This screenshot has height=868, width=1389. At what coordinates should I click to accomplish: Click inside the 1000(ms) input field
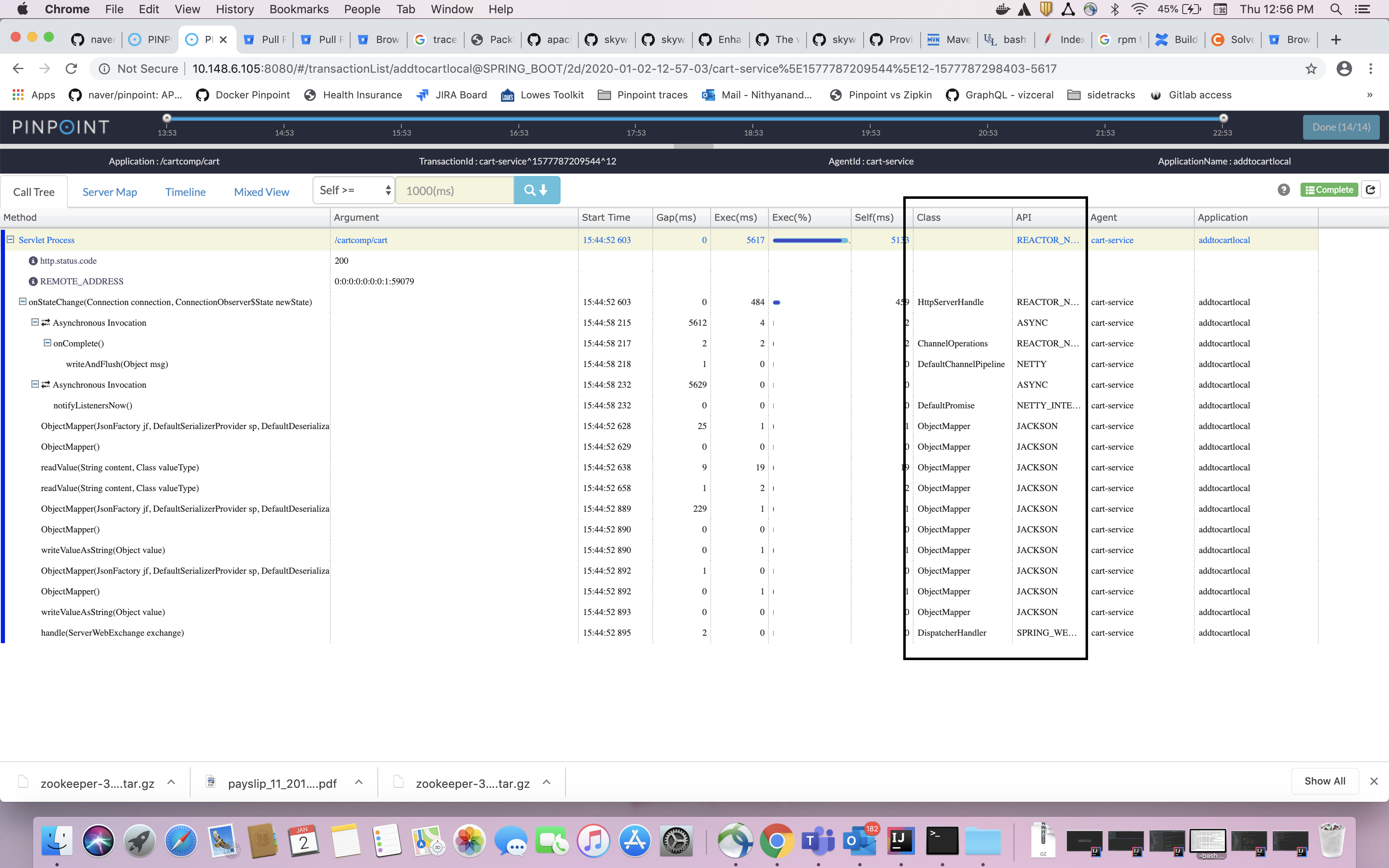[453, 190]
